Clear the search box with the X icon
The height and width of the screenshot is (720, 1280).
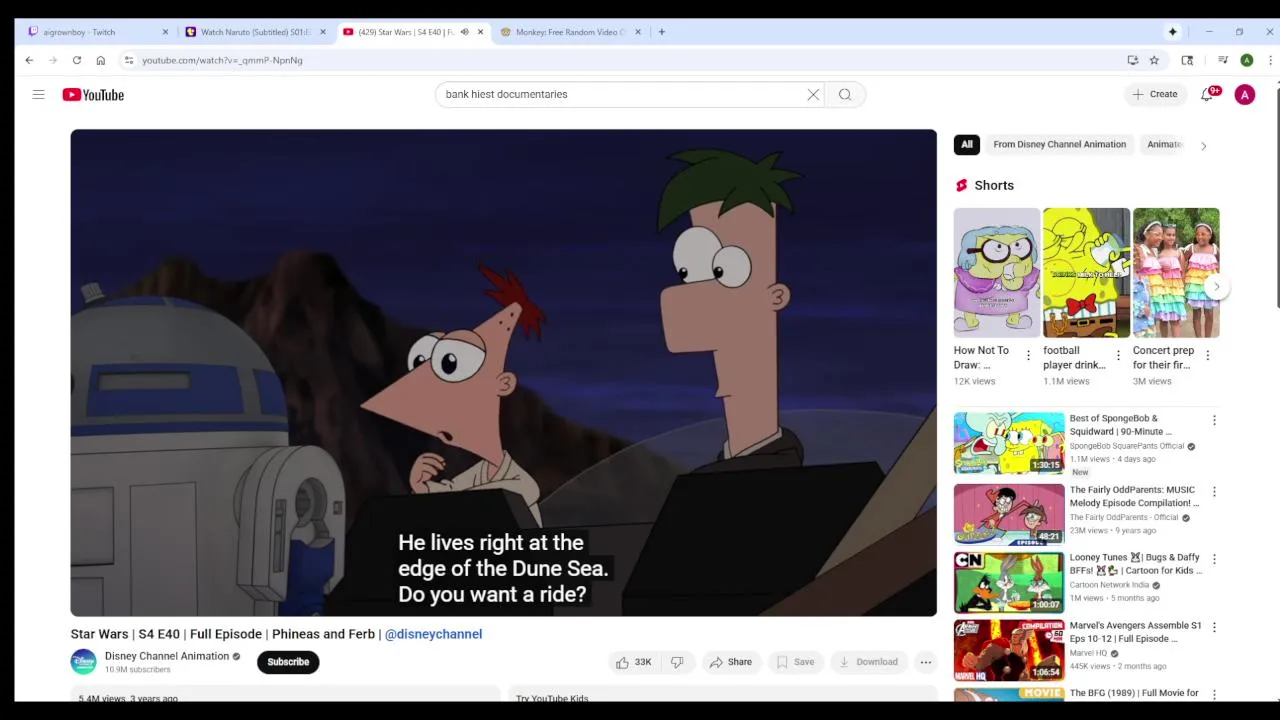(x=813, y=94)
